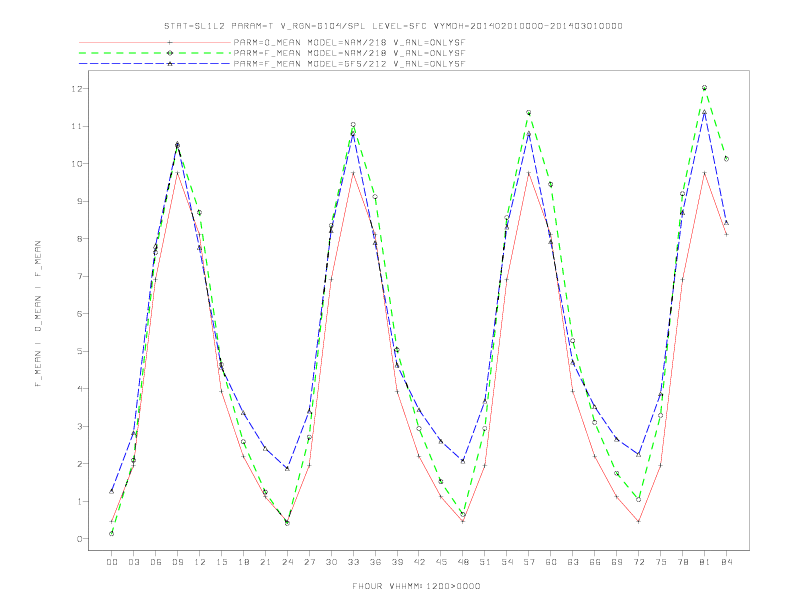The width and height of the screenshot is (792, 612).
Task: Select legend entry PARM=F_MEAN MODEL=NAM/218
Action: [x=349, y=53]
